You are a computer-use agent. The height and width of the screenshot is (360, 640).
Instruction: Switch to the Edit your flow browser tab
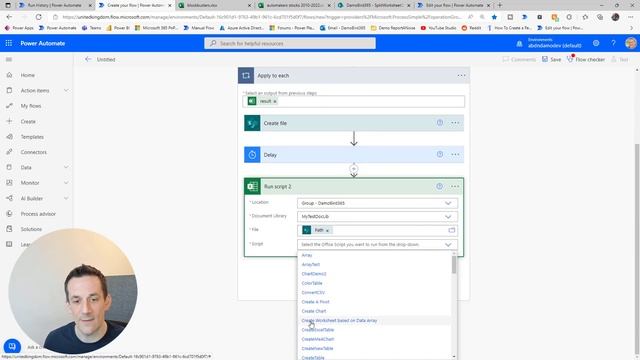(x=454, y=5)
